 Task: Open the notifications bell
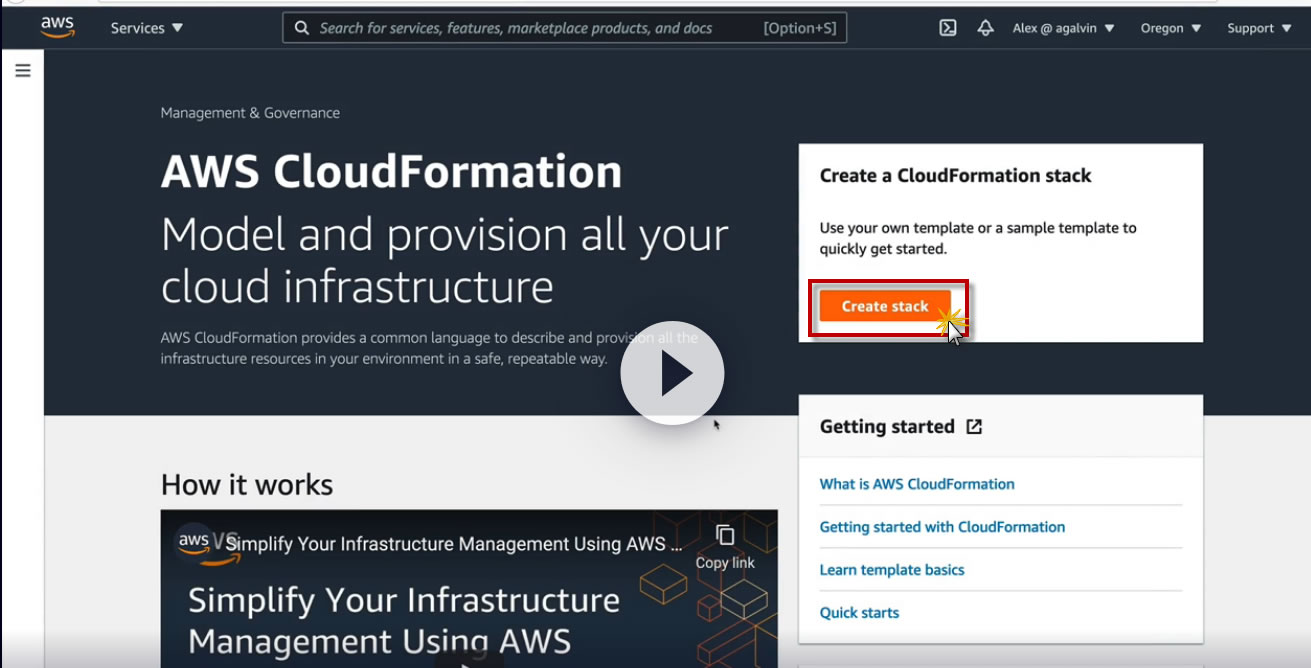(985, 28)
